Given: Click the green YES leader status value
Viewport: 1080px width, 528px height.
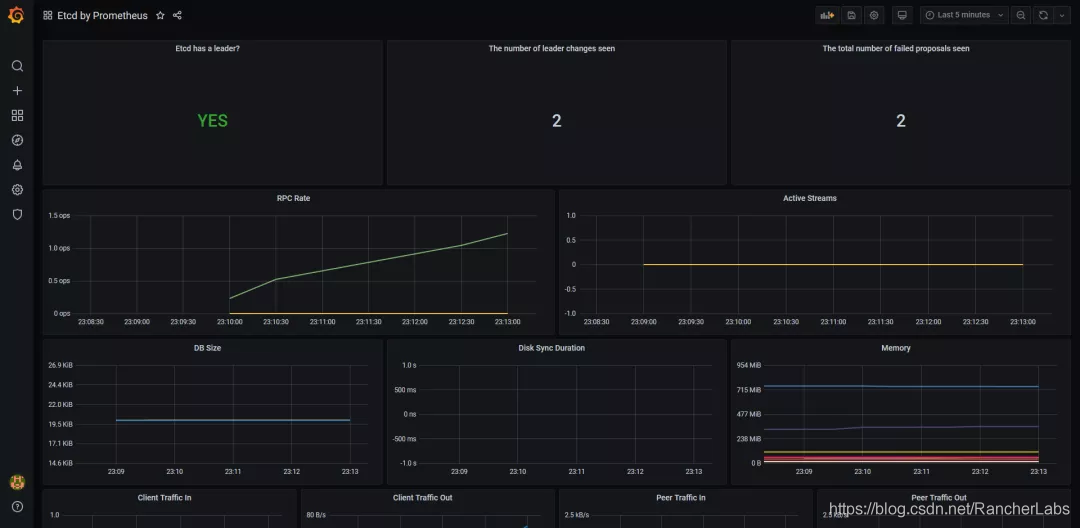Looking at the screenshot, I should (x=212, y=121).
